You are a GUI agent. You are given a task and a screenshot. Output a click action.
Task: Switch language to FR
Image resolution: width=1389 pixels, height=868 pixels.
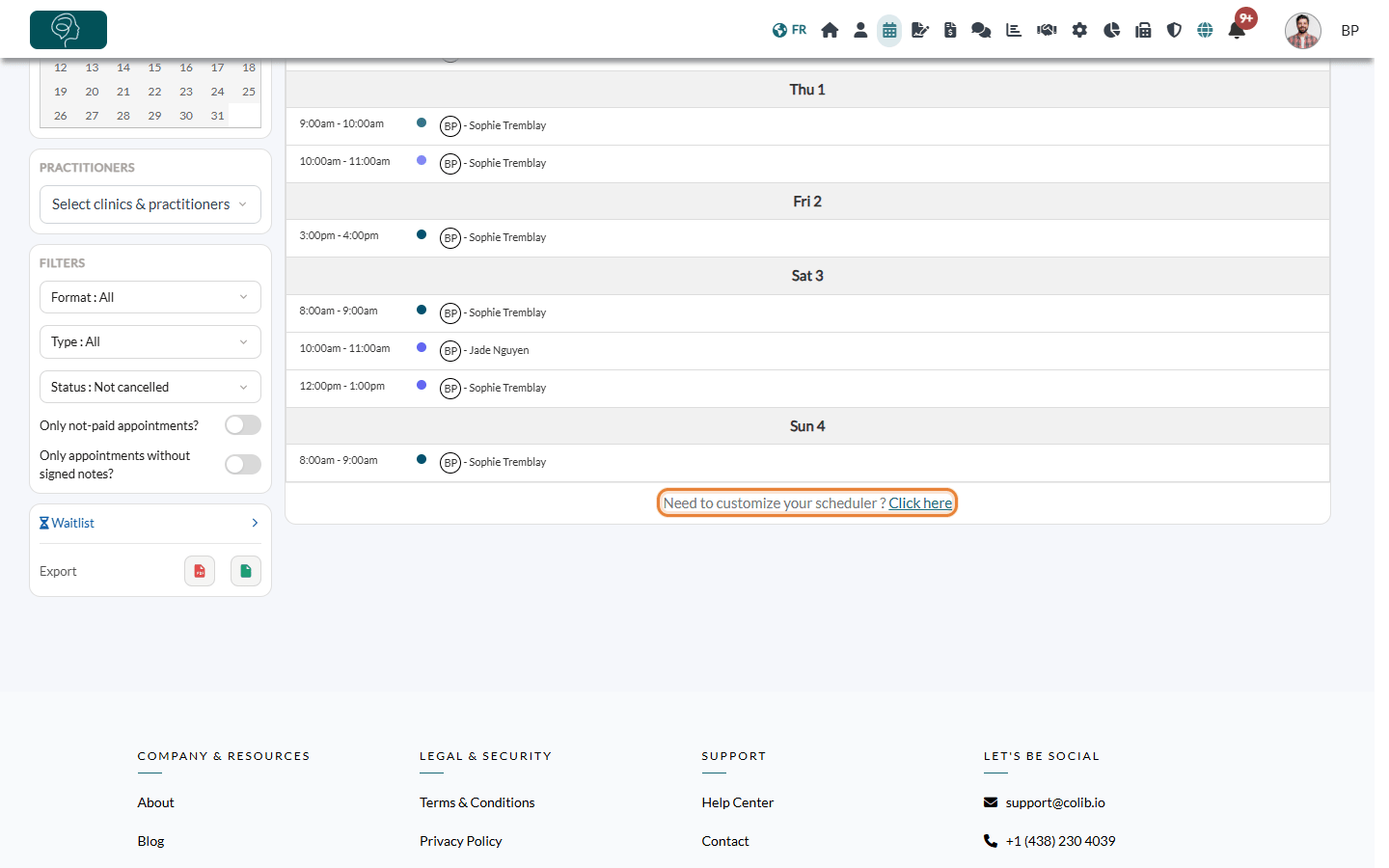click(789, 30)
